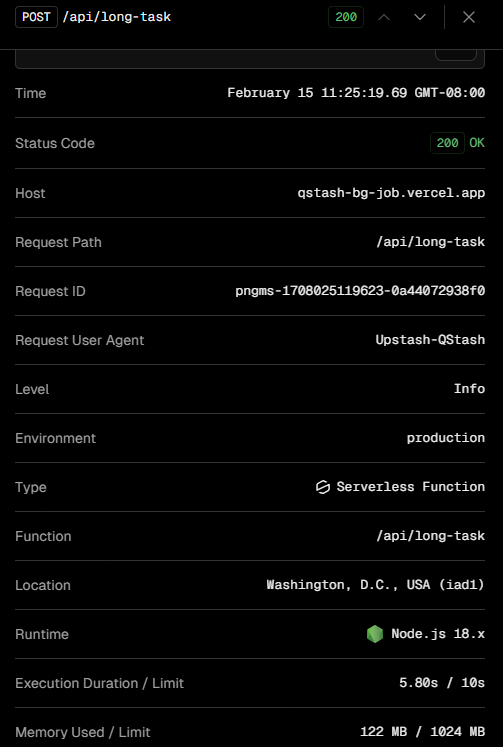The width and height of the screenshot is (503, 747).
Task: Click the Request Path value /api/long-task
Action: point(431,242)
